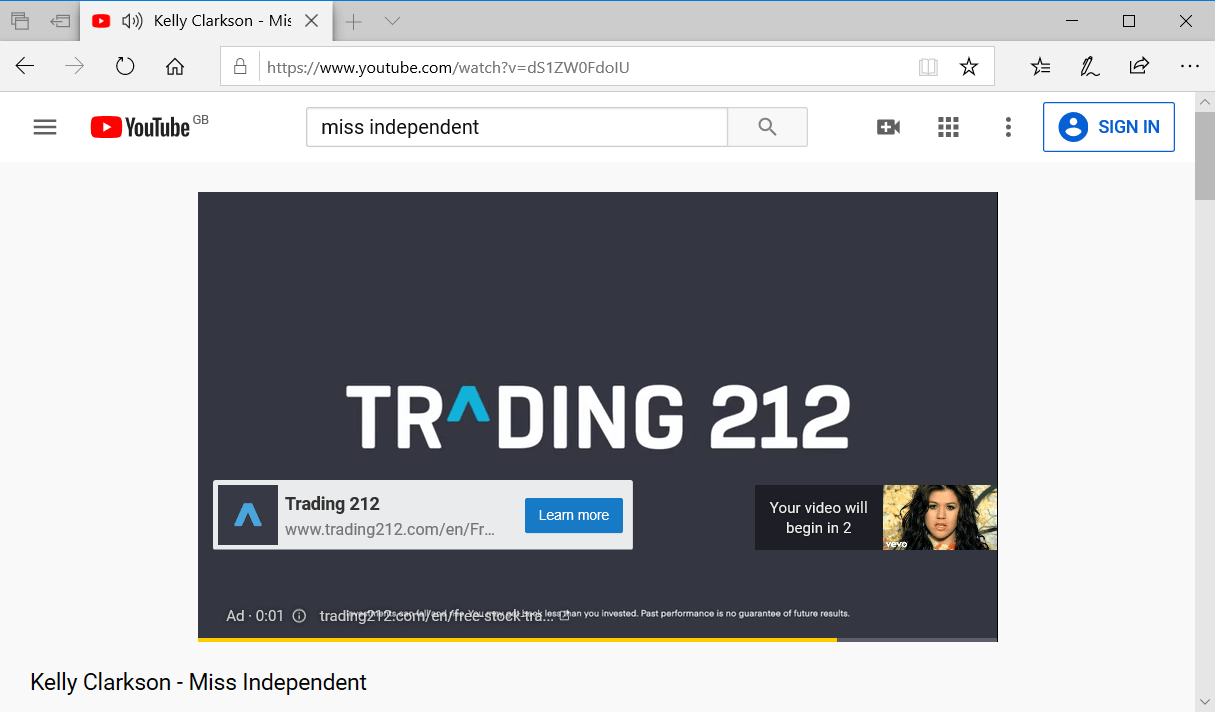Image resolution: width=1215 pixels, height=712 pixels.
Task: Show tab previews chevron
Action: pyautogui.click(x=392, y=21)
